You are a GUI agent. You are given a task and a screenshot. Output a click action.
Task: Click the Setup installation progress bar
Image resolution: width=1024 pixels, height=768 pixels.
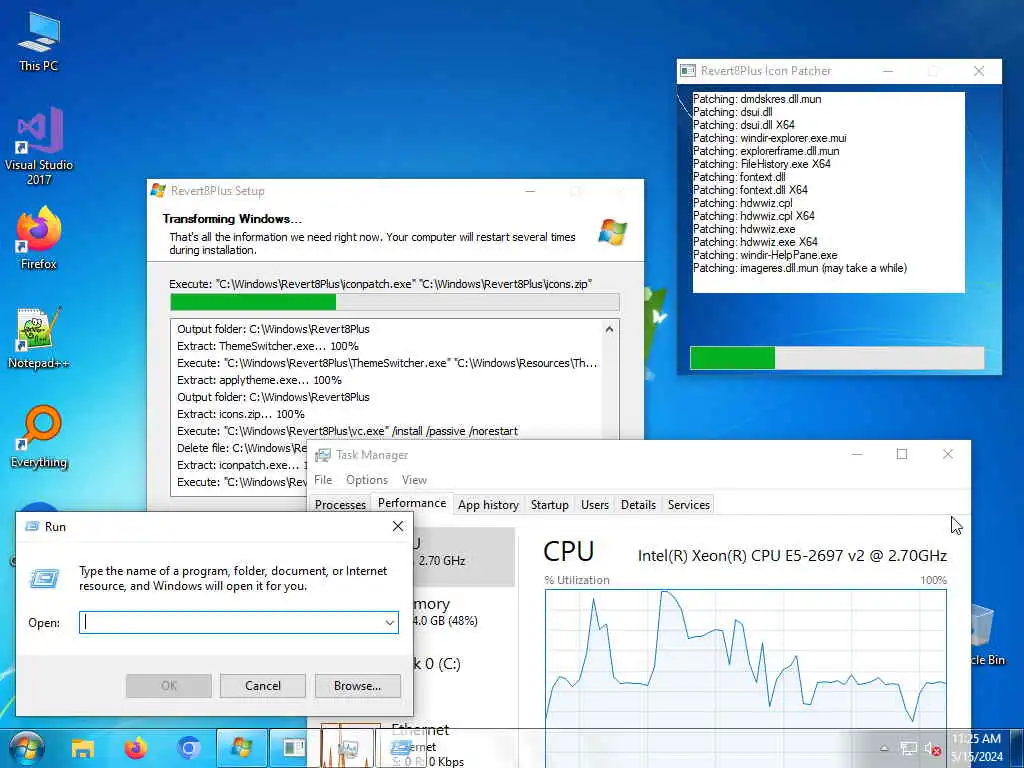tap(394, 302)
